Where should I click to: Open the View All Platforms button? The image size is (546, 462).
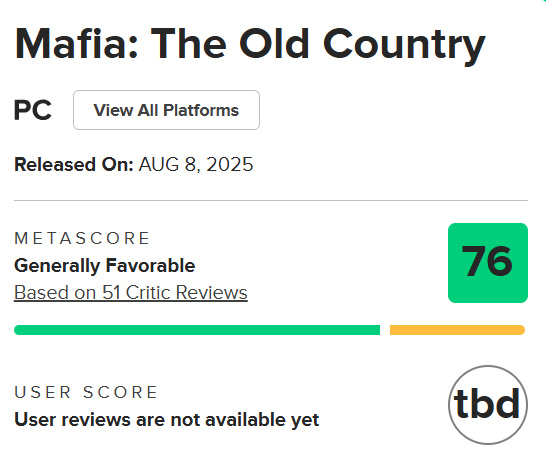click(166, 110)
